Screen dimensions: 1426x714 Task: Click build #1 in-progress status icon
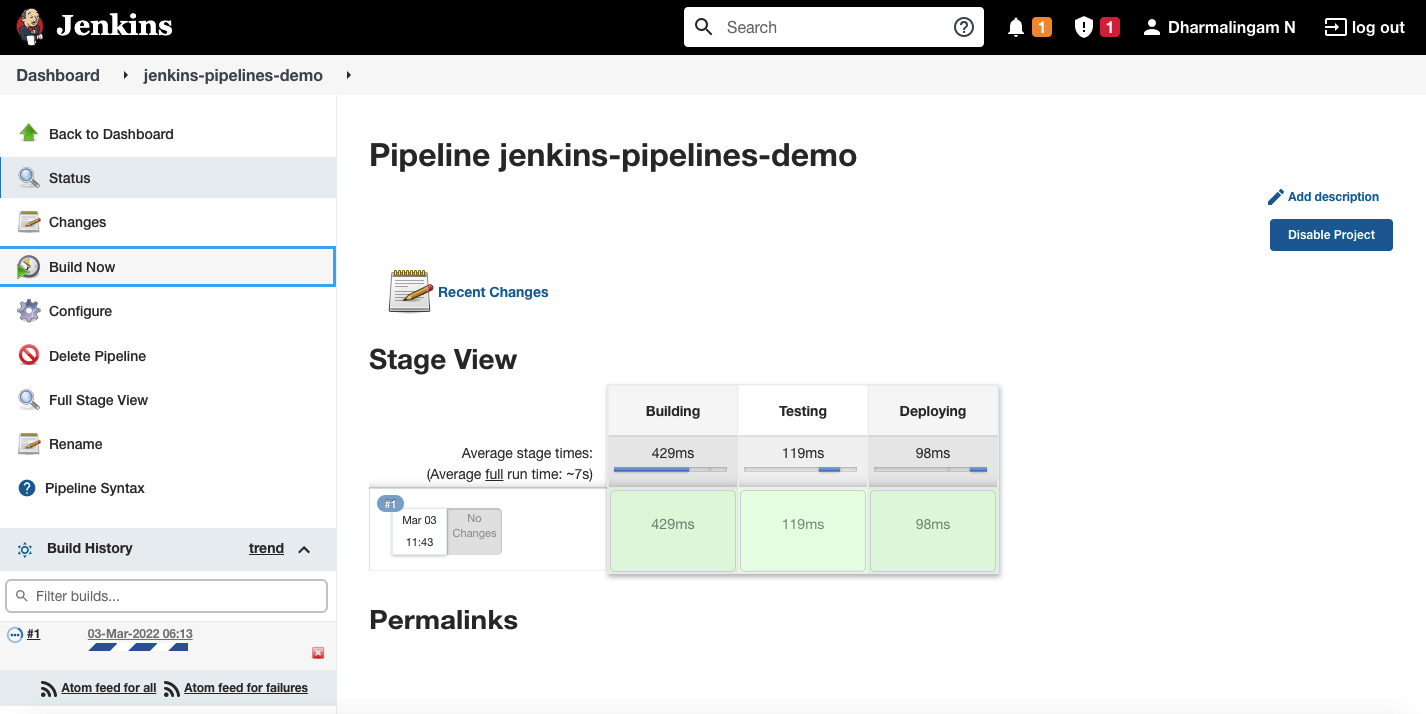(15, 635)
